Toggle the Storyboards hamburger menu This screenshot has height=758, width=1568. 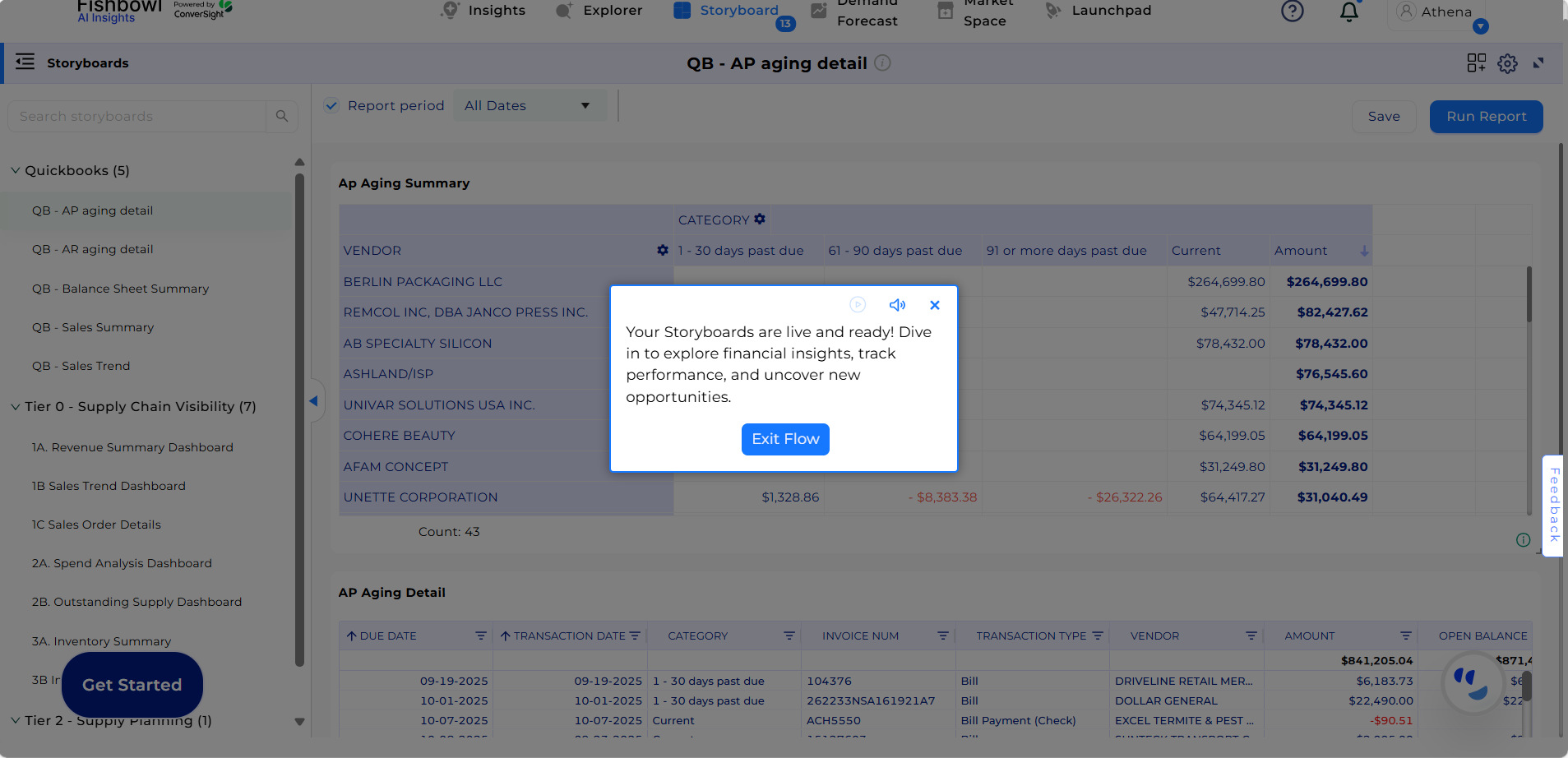tap(25, 62)
